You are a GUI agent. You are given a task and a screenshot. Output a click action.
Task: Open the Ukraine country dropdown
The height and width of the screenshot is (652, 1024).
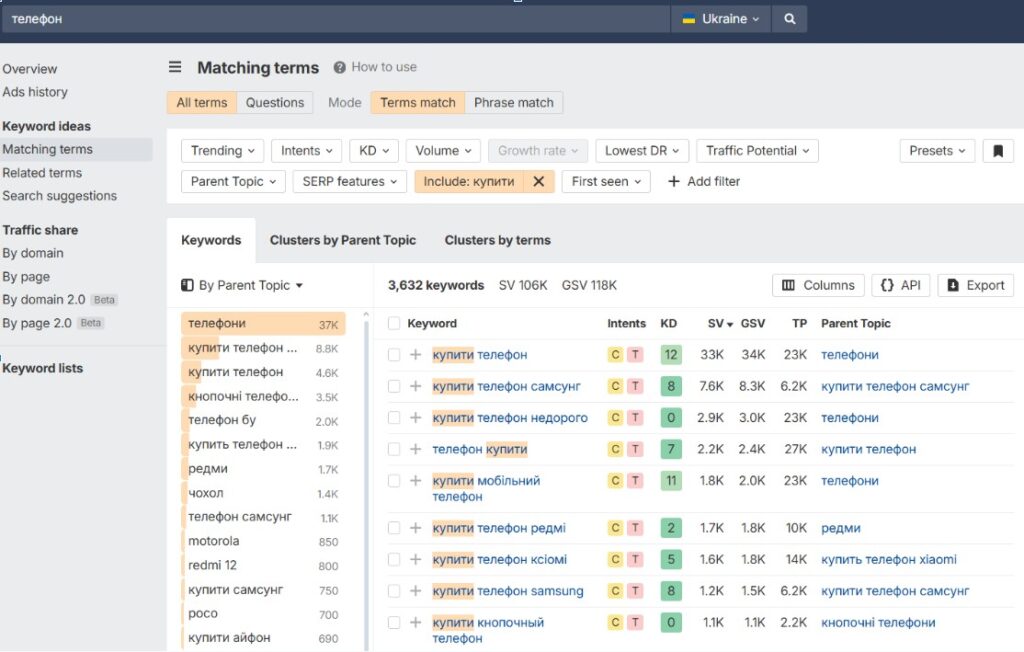click(x=720, y=19)
